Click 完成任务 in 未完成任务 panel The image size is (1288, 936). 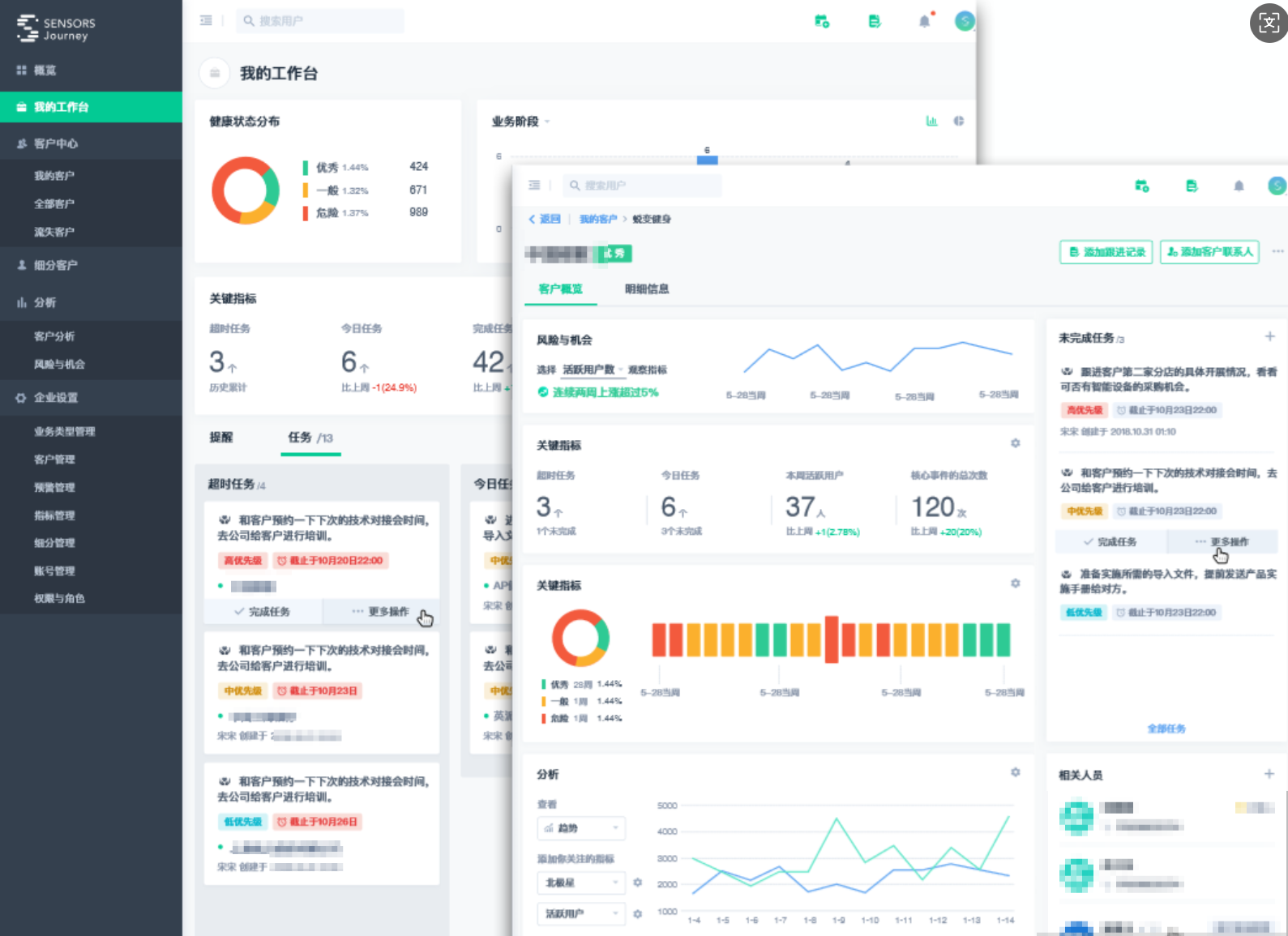pyautogui.click(x=1110, y=541)
